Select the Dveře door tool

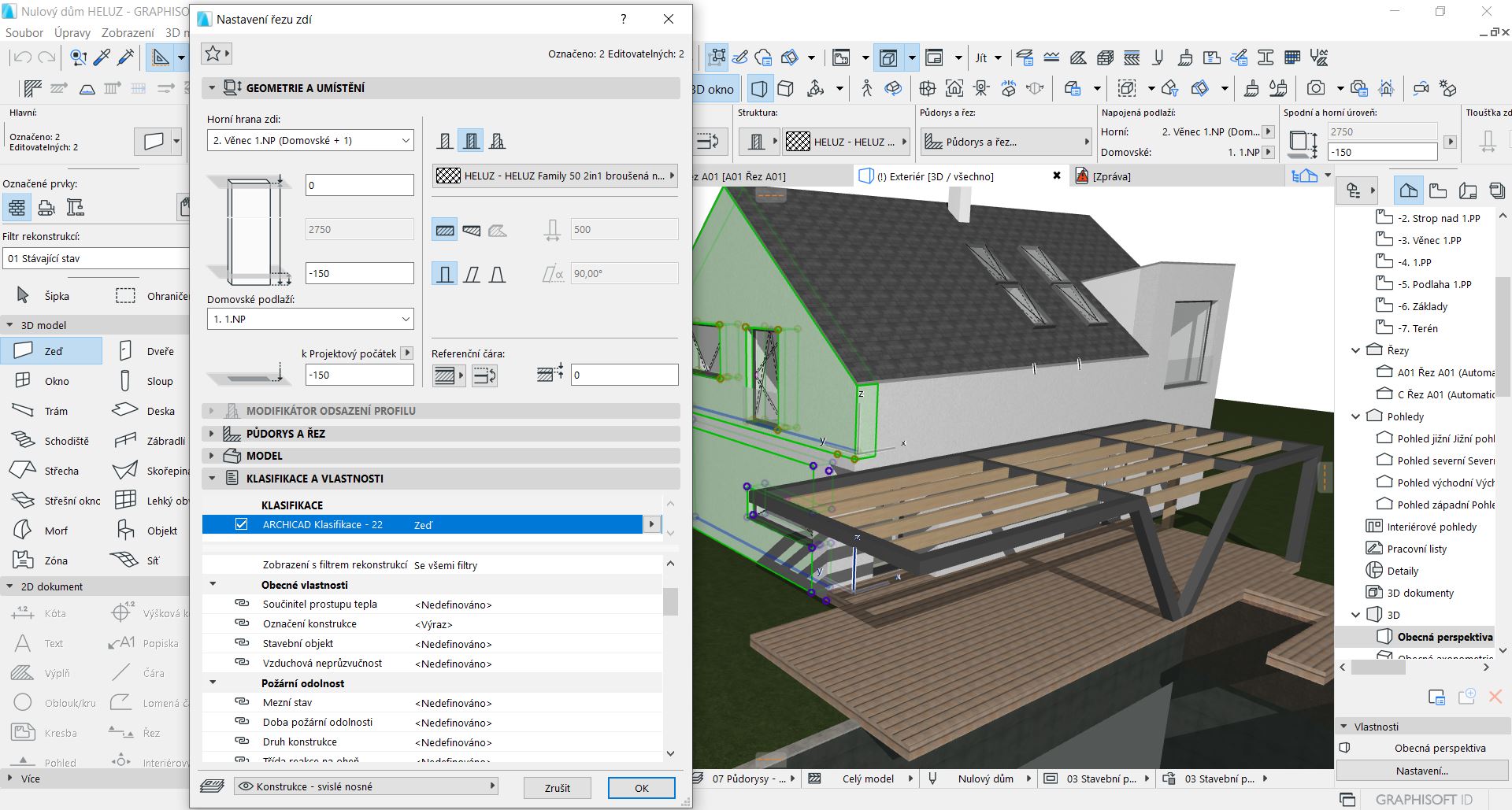tap(148, 351)
